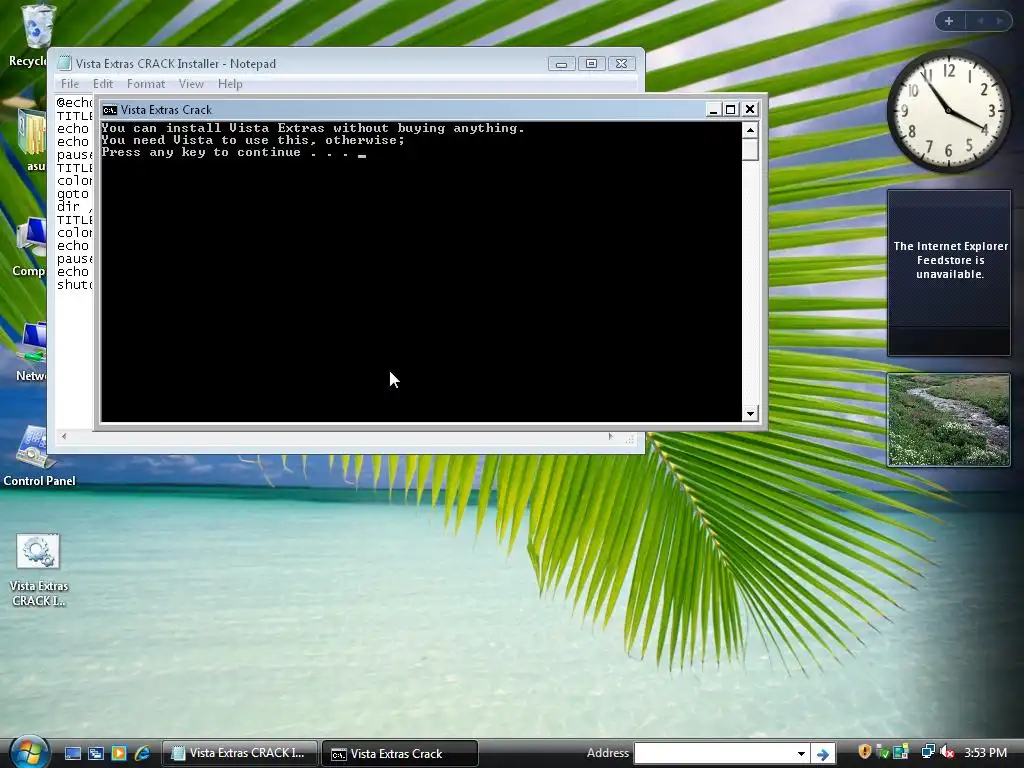Click Notepad horizontal scrollbar left arrow
The width and height of the screenshot is (1024, 768).
(63, 436)
